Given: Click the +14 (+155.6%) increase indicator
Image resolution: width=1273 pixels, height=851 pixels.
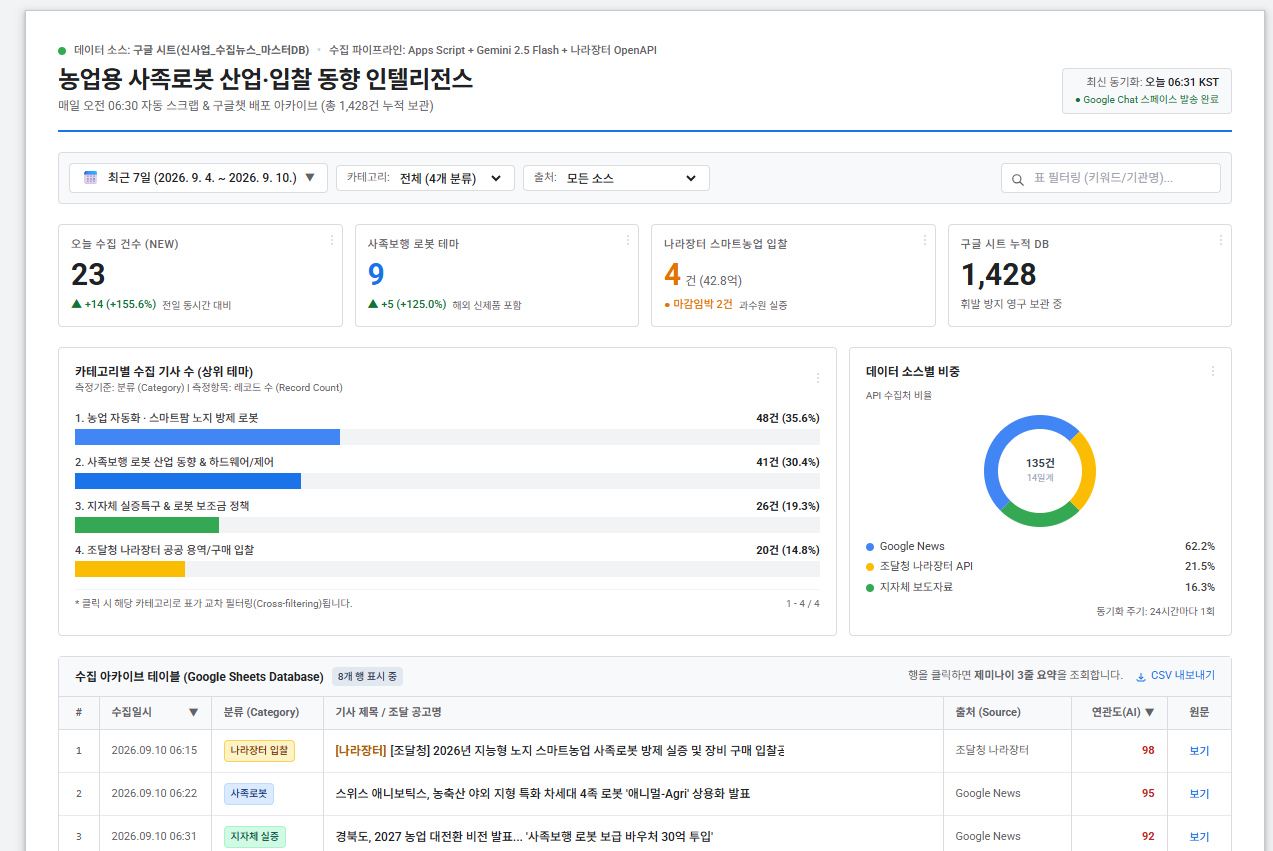Looking at the screenshot, I should click(113, 304).
